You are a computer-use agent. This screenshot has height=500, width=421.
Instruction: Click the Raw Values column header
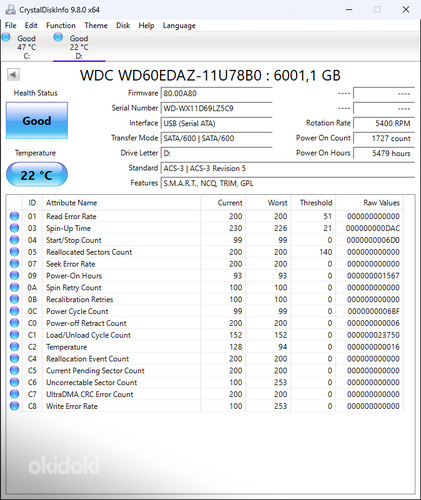pyautogui.click(x=369, y=203)
